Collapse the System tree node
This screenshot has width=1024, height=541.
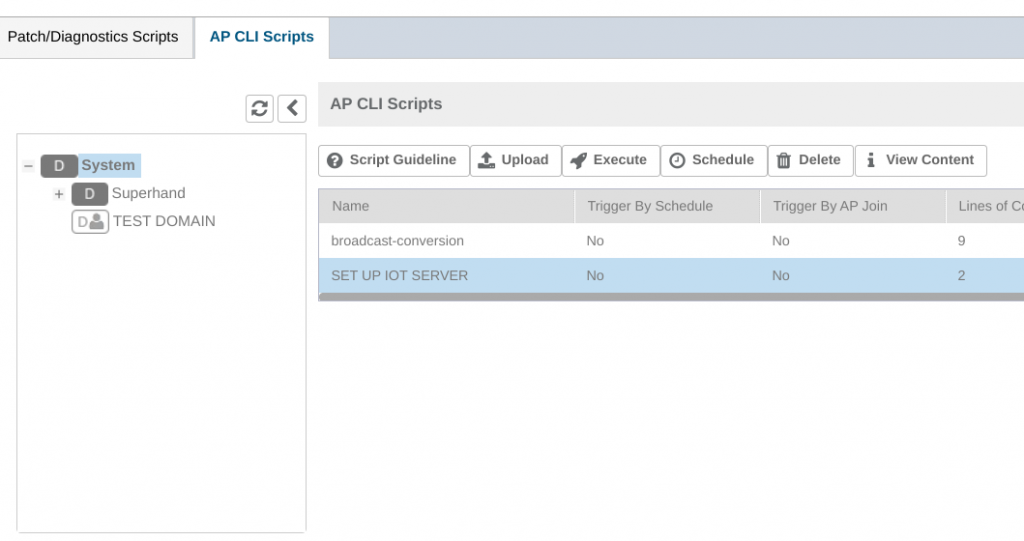(x=28, y=166)
